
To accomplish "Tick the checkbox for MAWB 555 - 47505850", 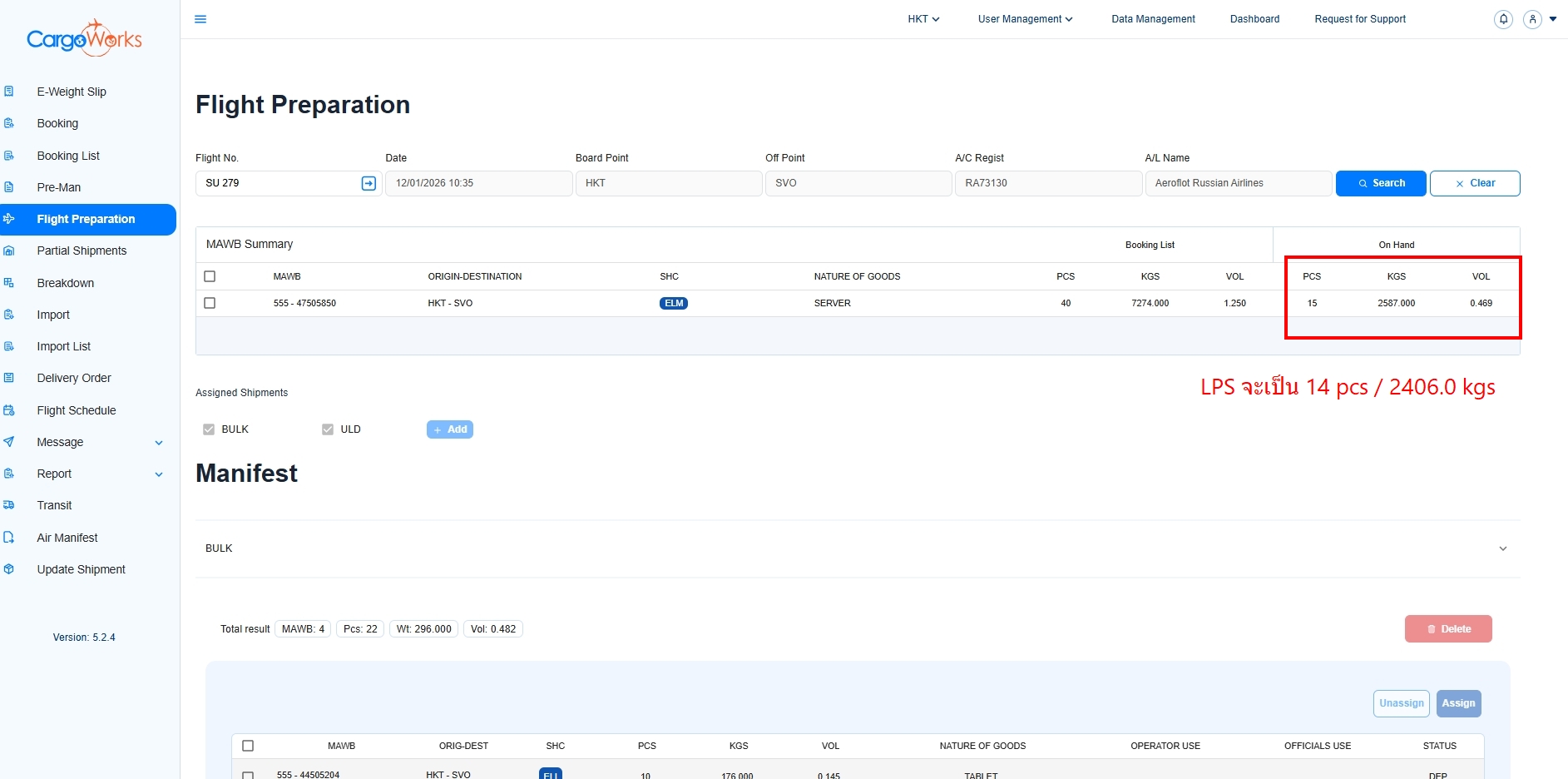I will [x=210, y=303].
